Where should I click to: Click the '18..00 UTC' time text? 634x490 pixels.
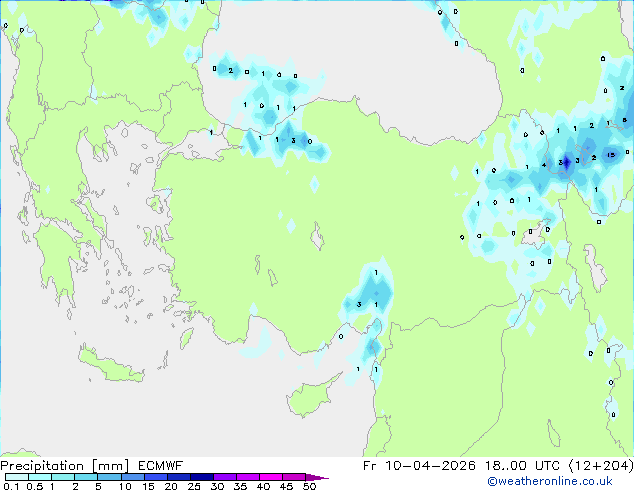[523, 466]
